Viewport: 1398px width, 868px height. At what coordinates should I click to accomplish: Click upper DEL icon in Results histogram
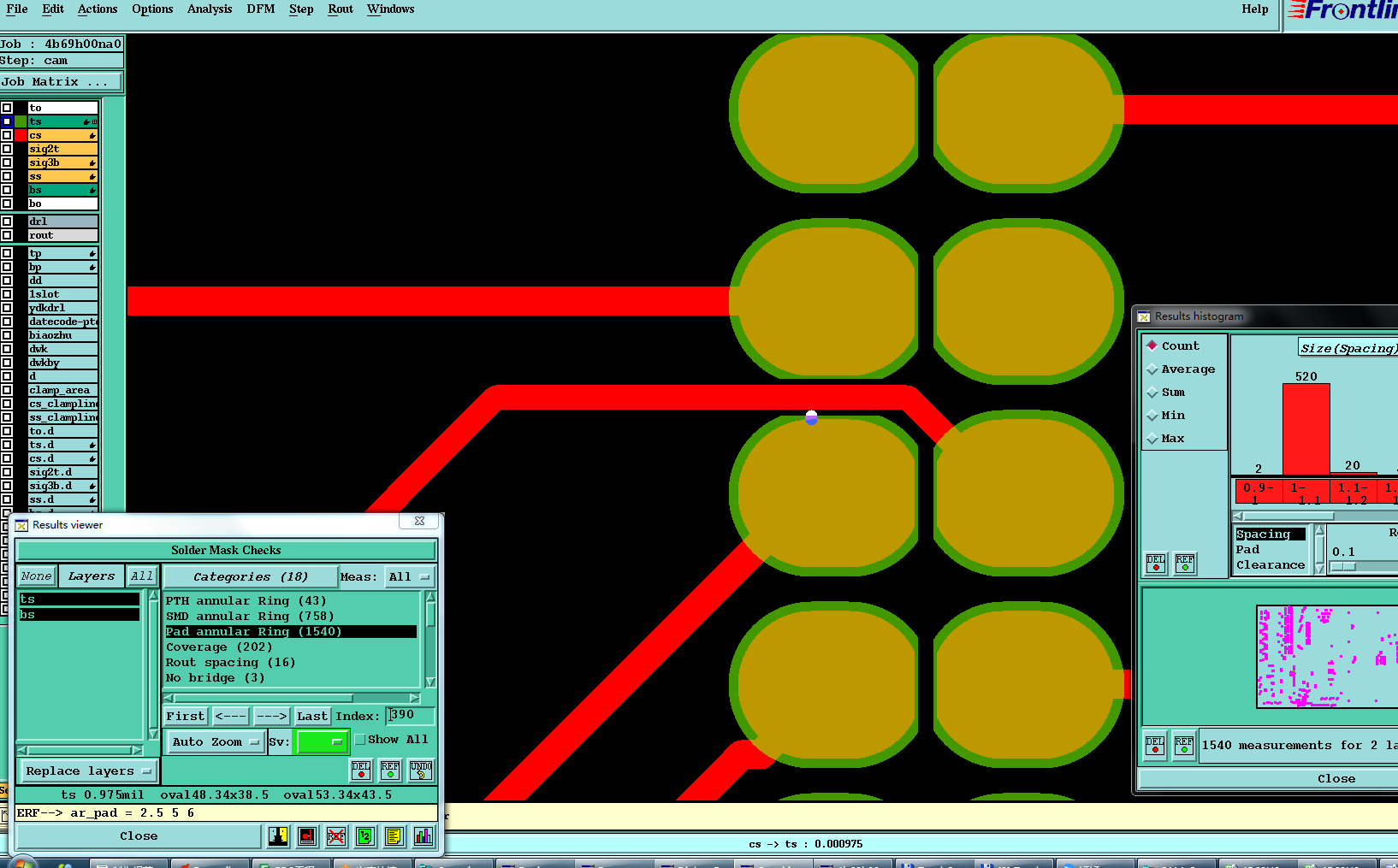(x=1156, y=563)
